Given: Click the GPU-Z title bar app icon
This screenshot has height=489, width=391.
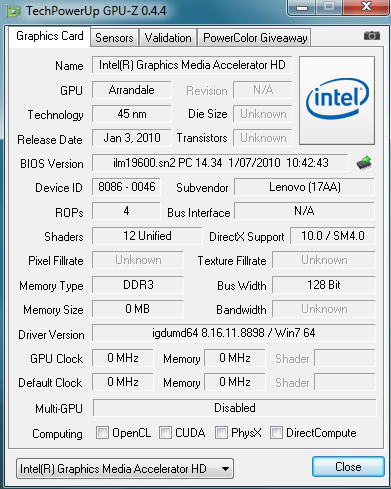Looking at the screenshot, I should (14, 11).
